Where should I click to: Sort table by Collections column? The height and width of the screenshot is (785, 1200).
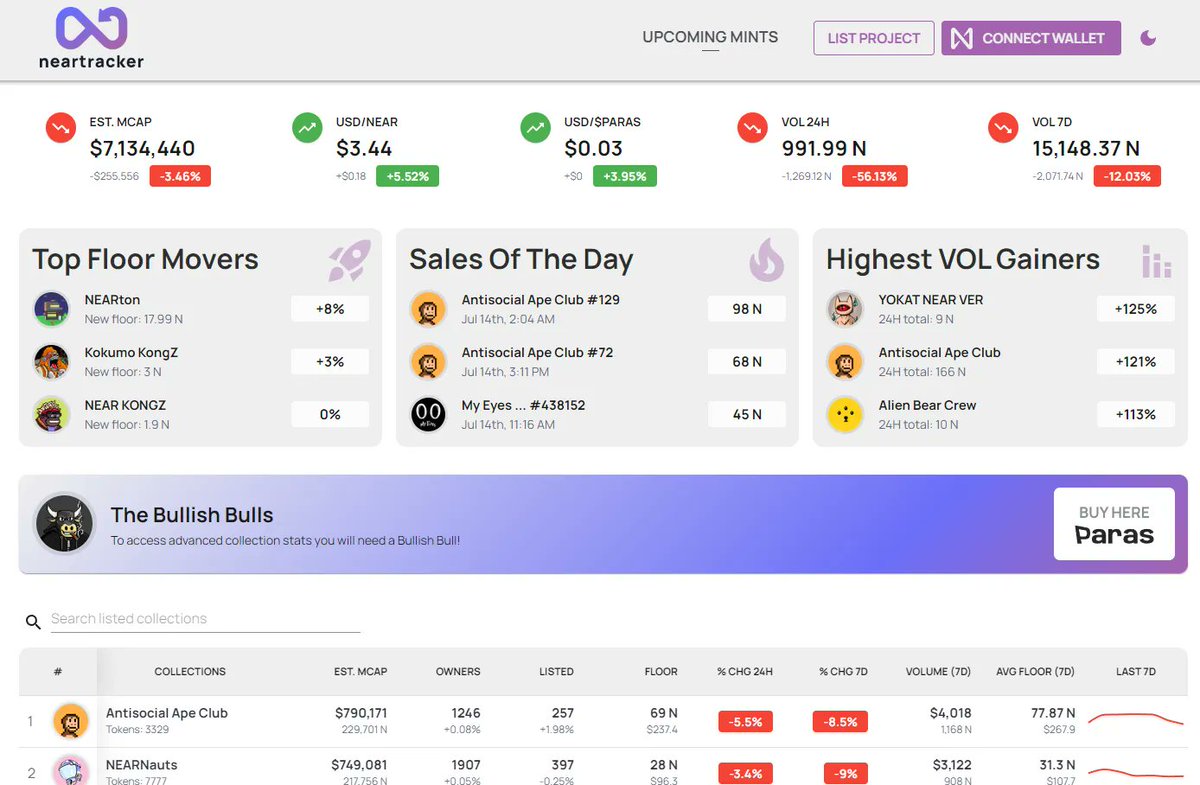[190, 672]
